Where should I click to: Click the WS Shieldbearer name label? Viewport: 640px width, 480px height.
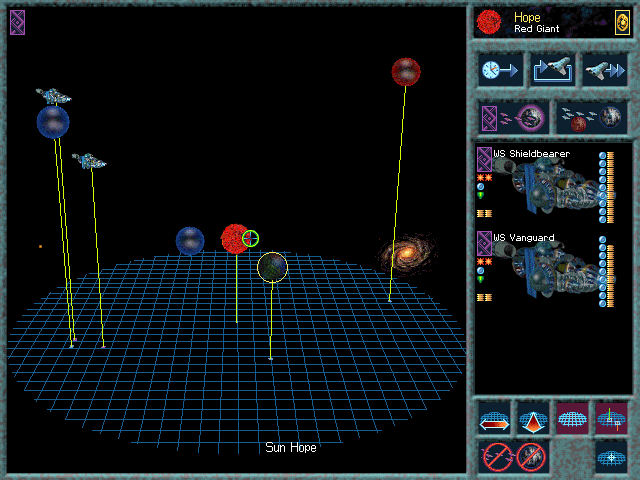pyautogui.click(x=531, y=154)
